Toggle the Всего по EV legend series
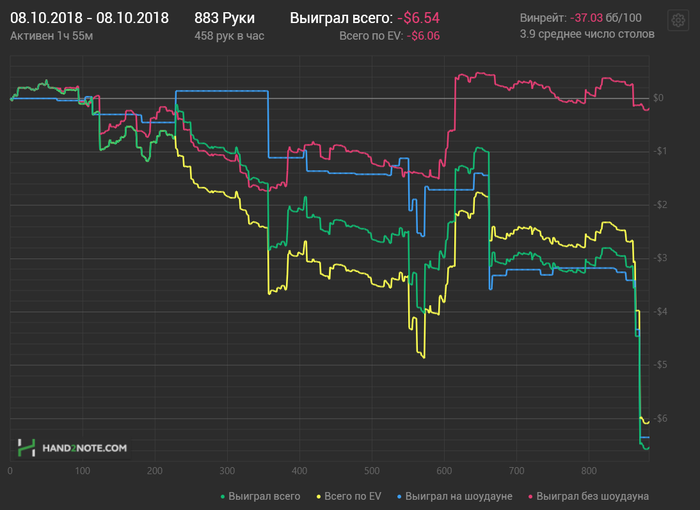 (x=353, y=495)
